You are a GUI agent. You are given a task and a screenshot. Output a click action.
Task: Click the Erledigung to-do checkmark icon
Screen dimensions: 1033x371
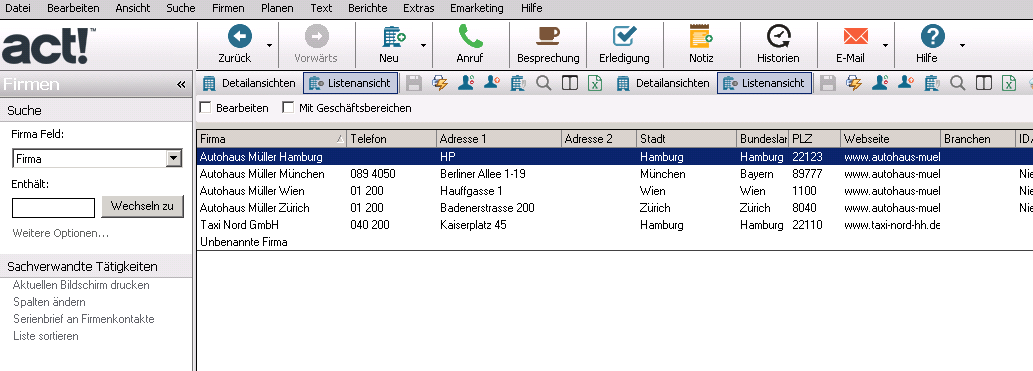[624, 36]
